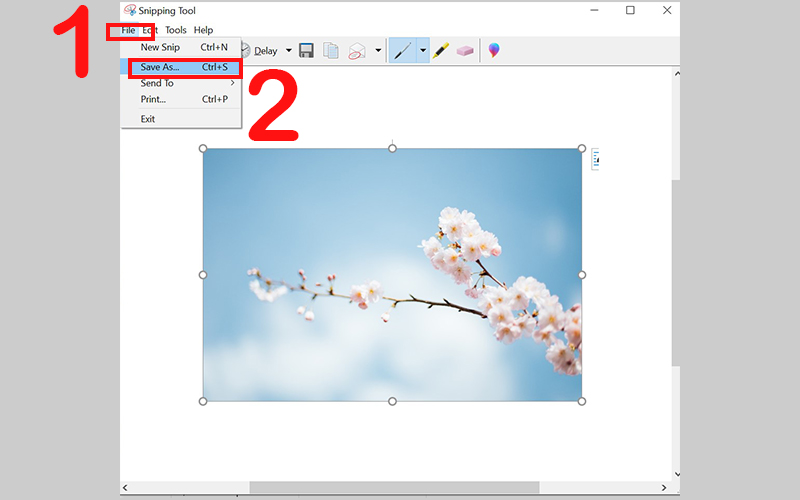The width and height of the screenshot is (800, 500).
Task: Open the Help menu
Action: [203, 30]
